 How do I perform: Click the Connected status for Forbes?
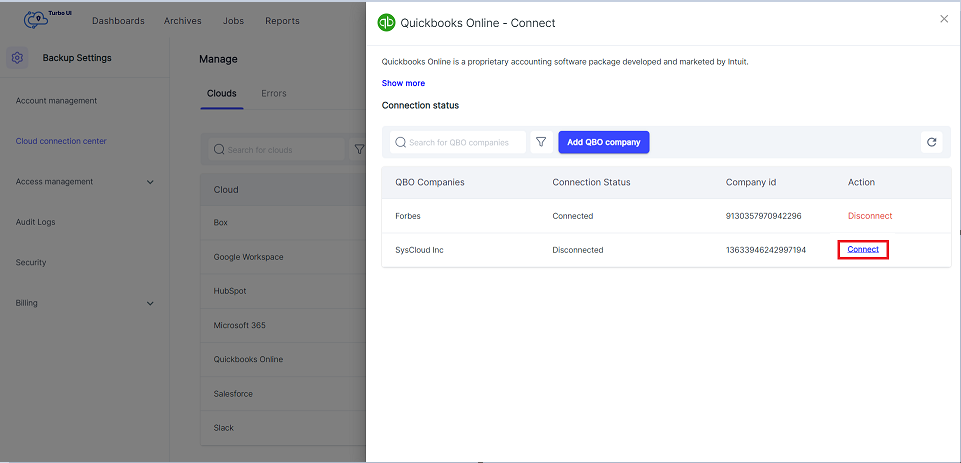click(572, 216)
